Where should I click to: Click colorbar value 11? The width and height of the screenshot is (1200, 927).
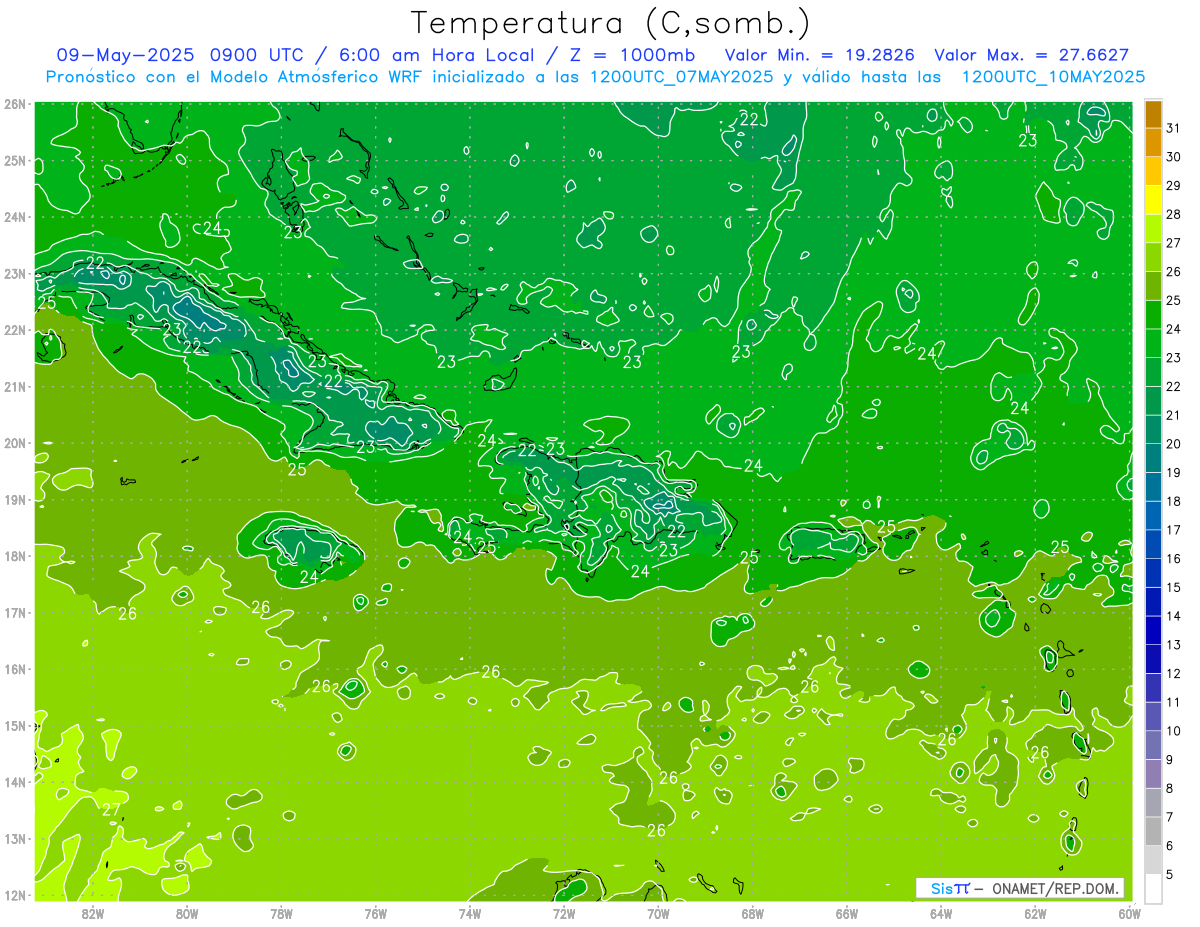[x=1173, y=702]
